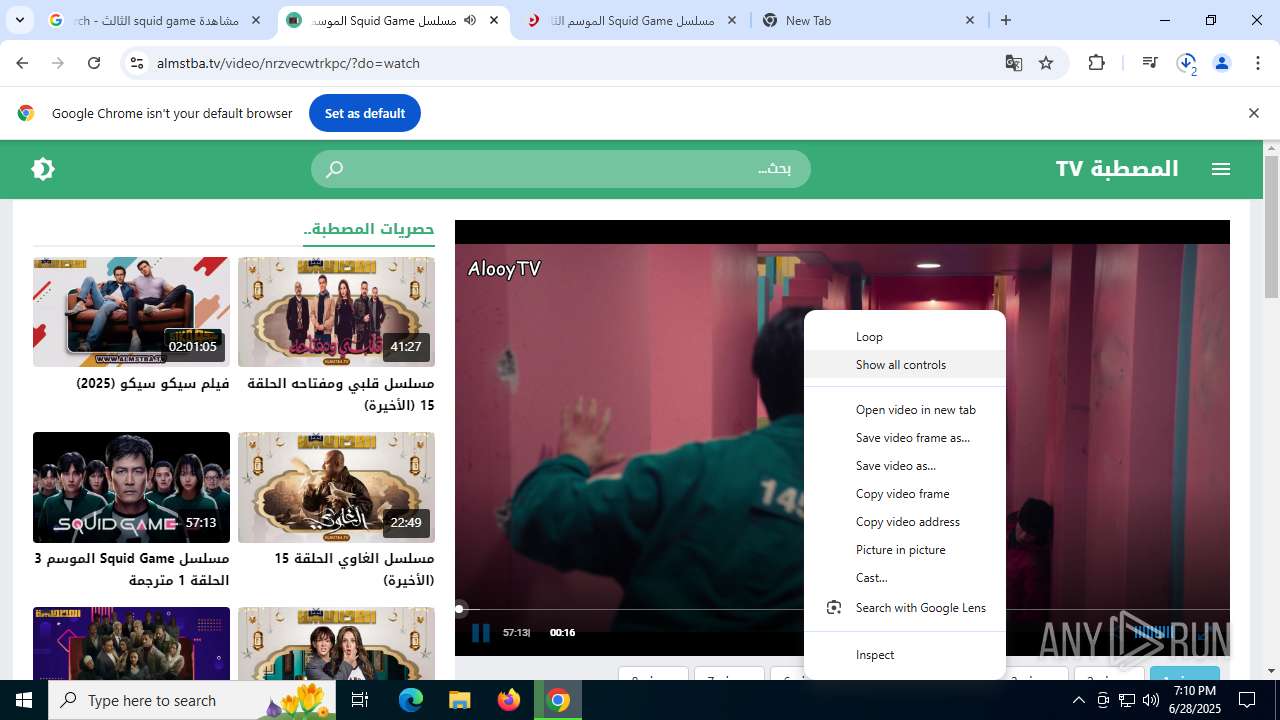The height and width of the screenshot is (720, 1280).
Task: Open the notification center icon
Action: pyautogui.click(x=1247, y=700)
